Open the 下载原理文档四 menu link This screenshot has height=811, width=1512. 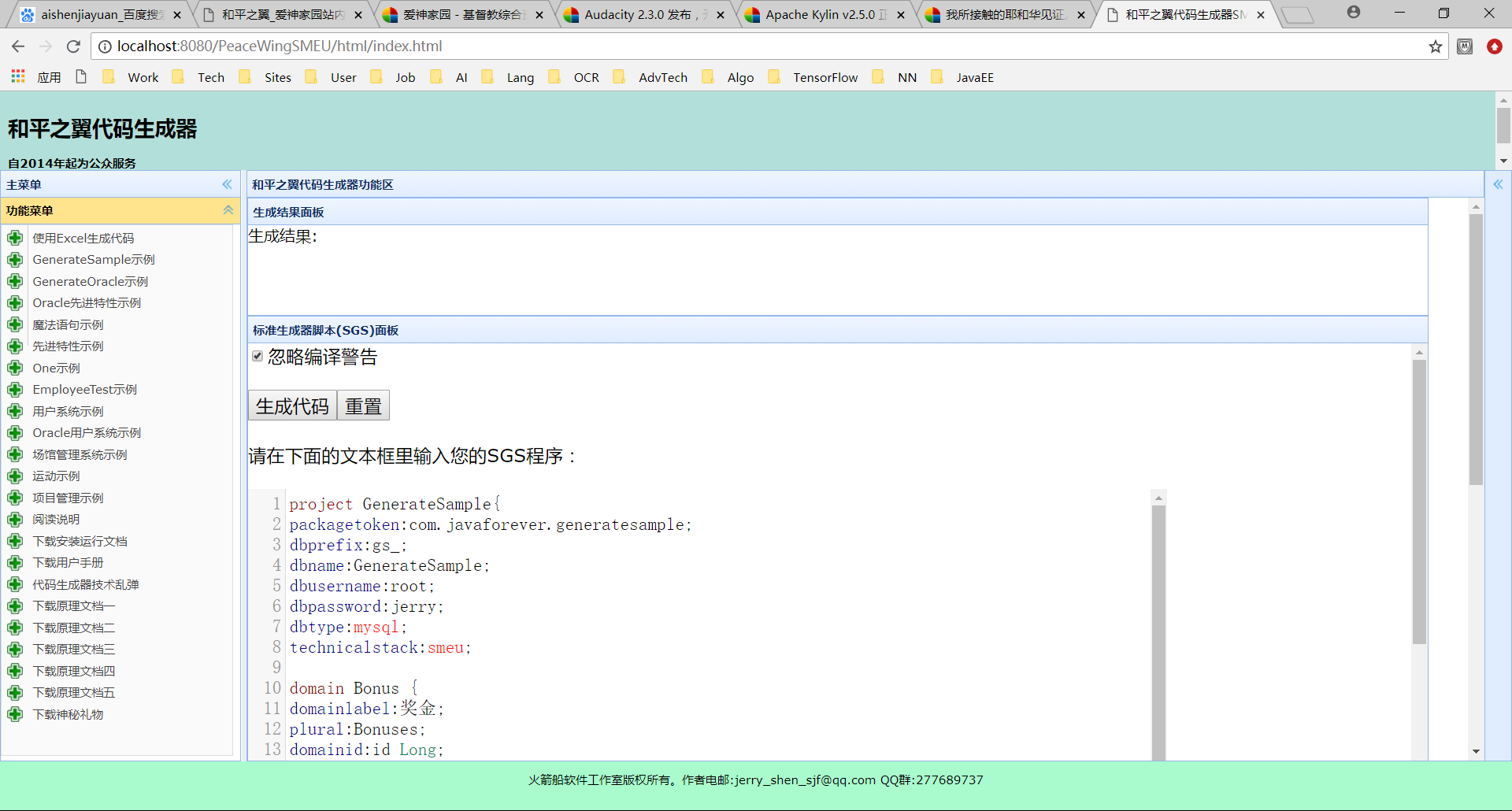pos(73,671)
